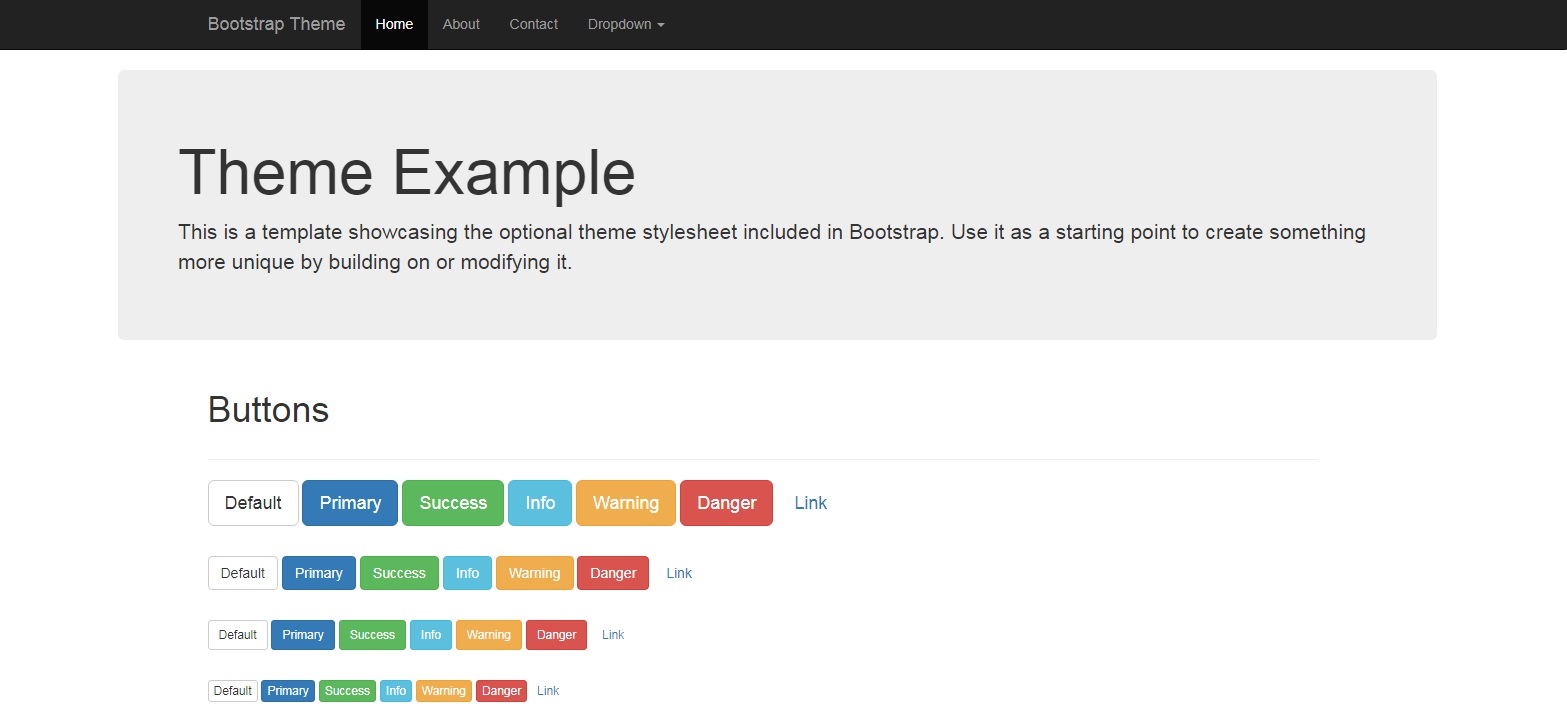Click the medium-sized Primary button in second row
Image resolution: width=1567 pixels, height=725 pixels.
coord(318,573)
